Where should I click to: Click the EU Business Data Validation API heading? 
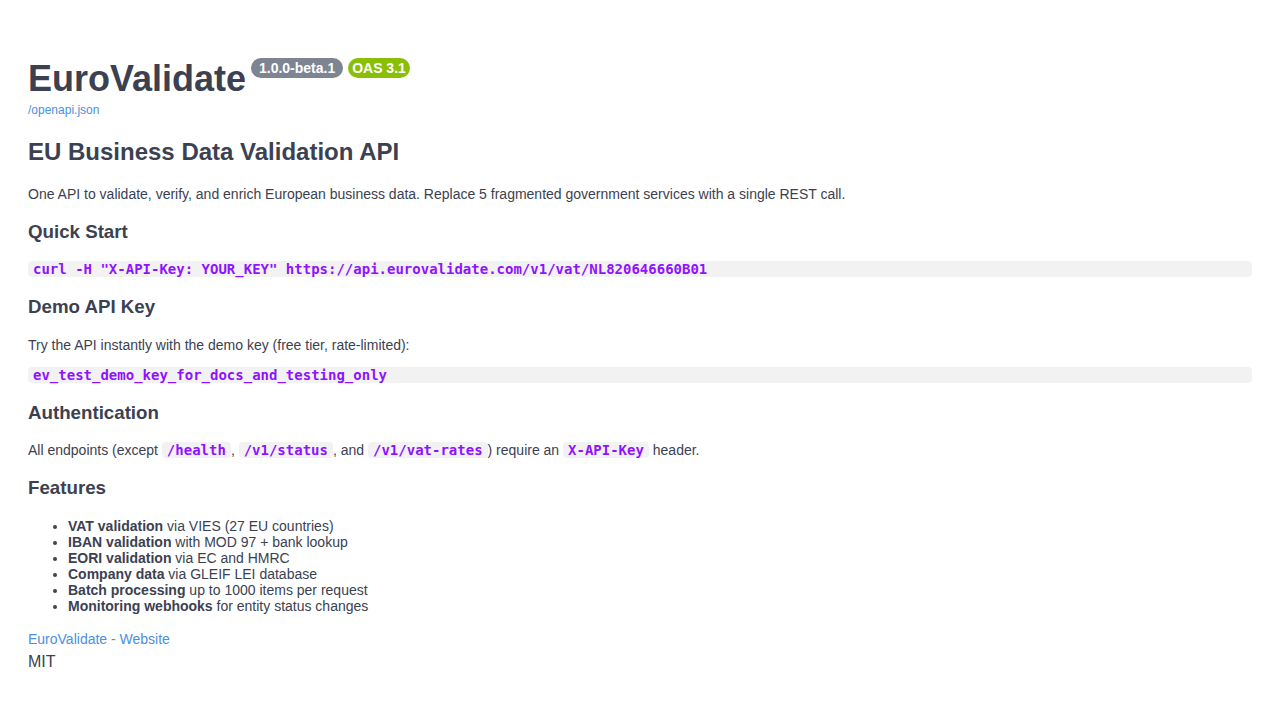[214, 152]
